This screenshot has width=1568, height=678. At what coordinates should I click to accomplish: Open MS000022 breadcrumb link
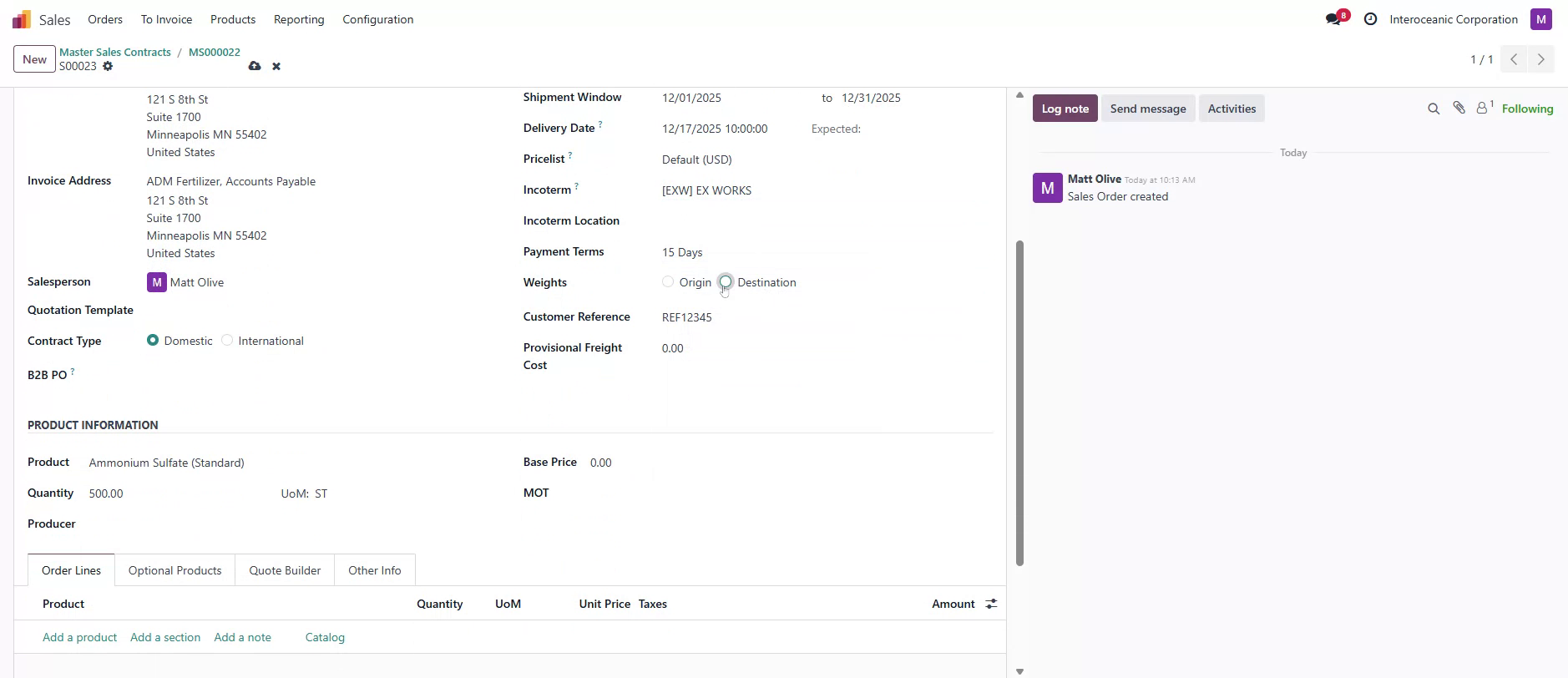pos(215,52)
